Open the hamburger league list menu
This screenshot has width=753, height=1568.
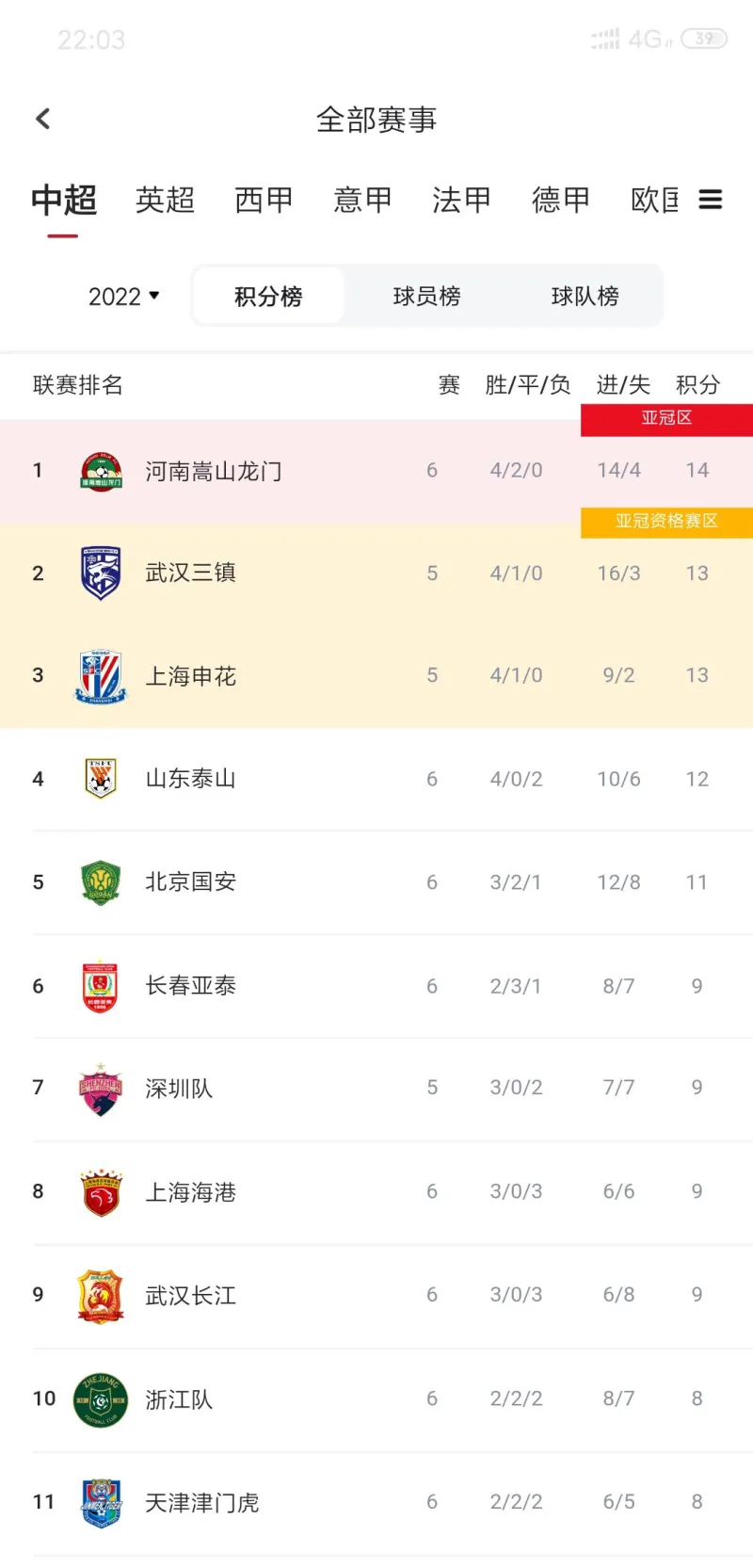coord(711,200)
